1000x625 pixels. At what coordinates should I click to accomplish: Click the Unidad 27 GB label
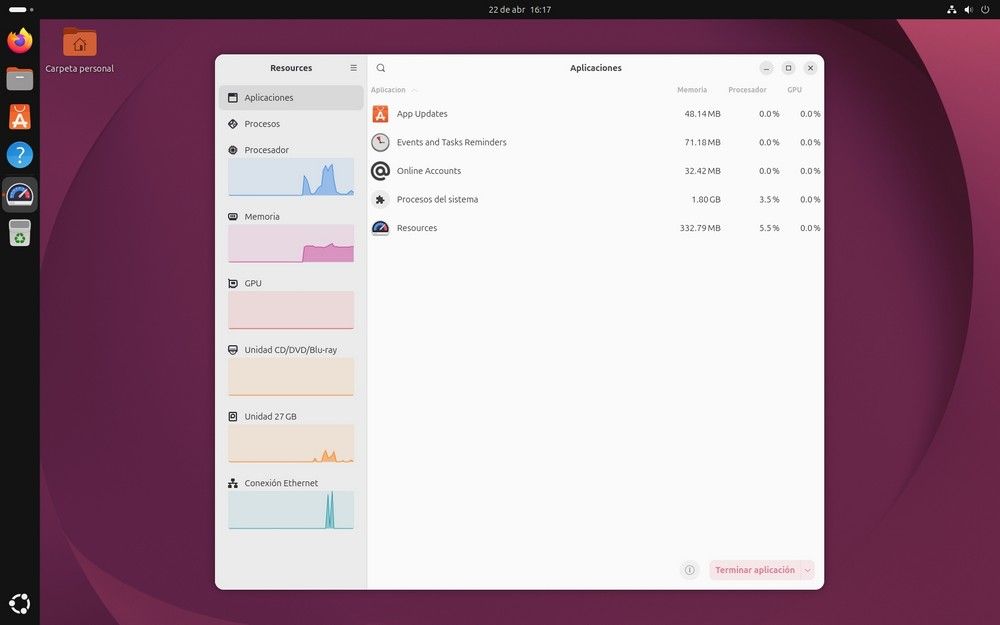pyautogui.click(x=270, y=416)
